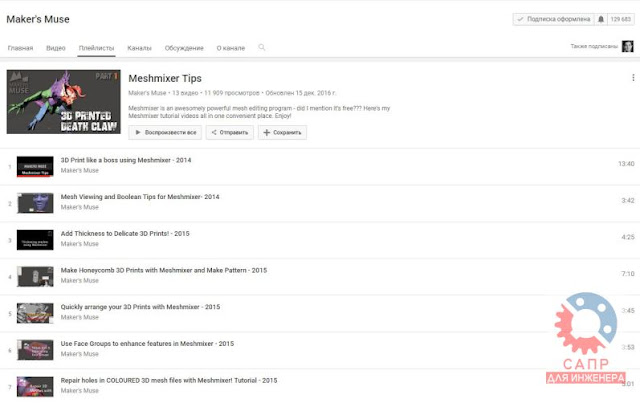Click the 'Обновлен 15 дек. 2016 г.' text

coord(301,93)
